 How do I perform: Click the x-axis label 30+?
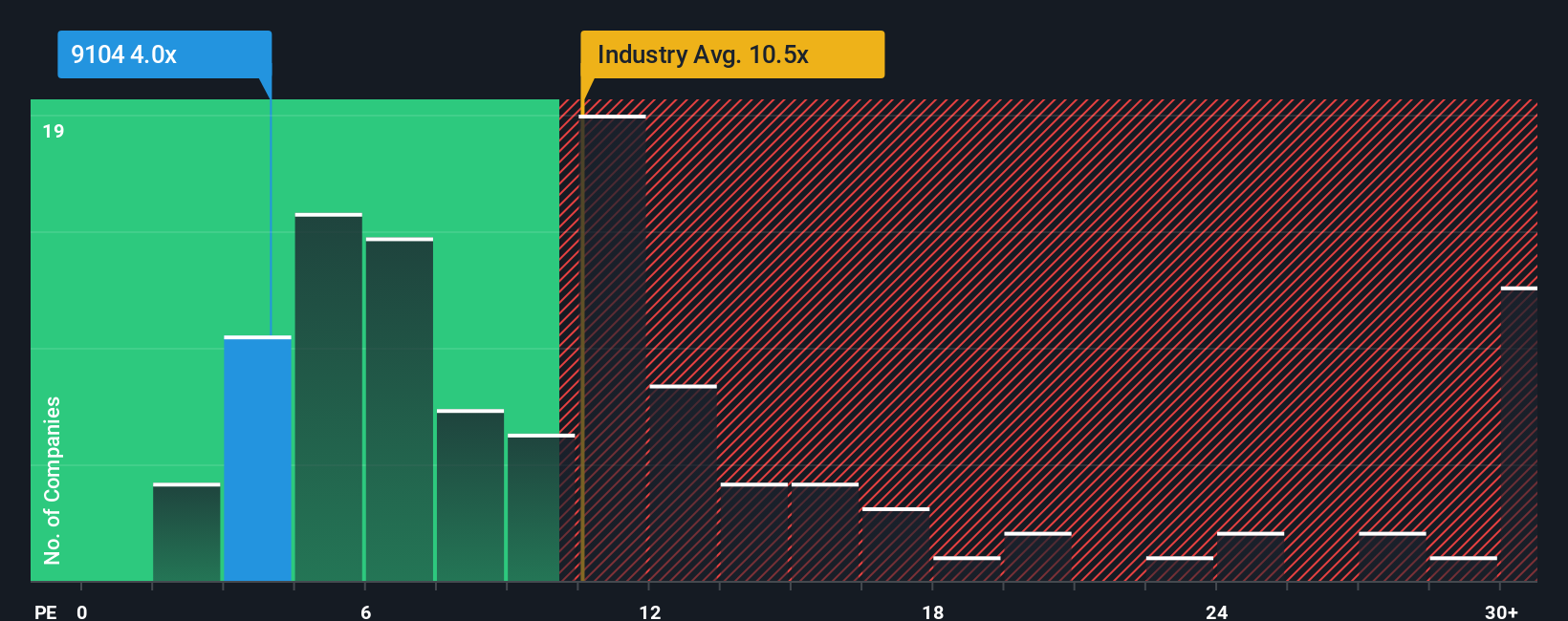coord(1501,611)
